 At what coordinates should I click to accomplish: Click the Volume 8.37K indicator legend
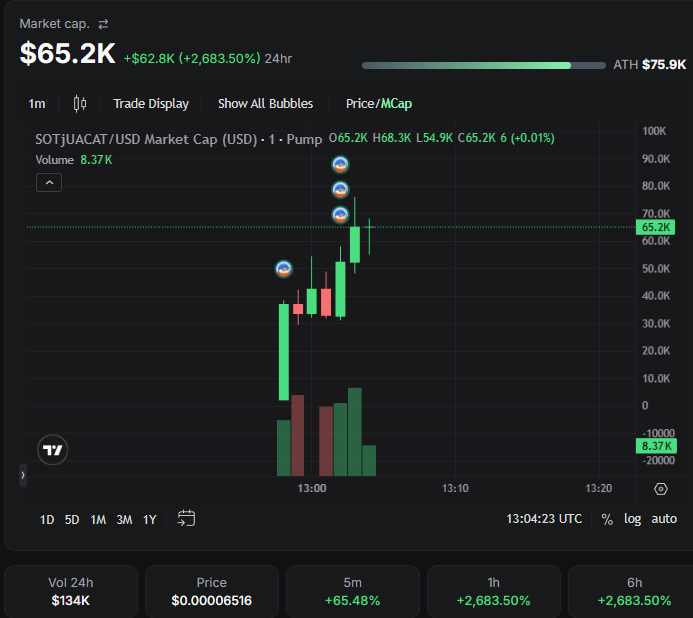74,160
